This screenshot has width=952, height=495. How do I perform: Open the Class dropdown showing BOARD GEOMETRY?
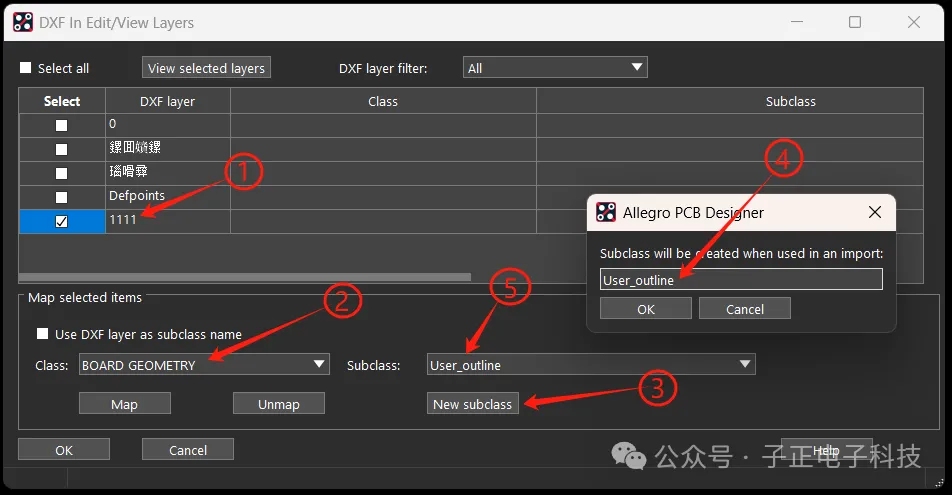coord(204,364)
